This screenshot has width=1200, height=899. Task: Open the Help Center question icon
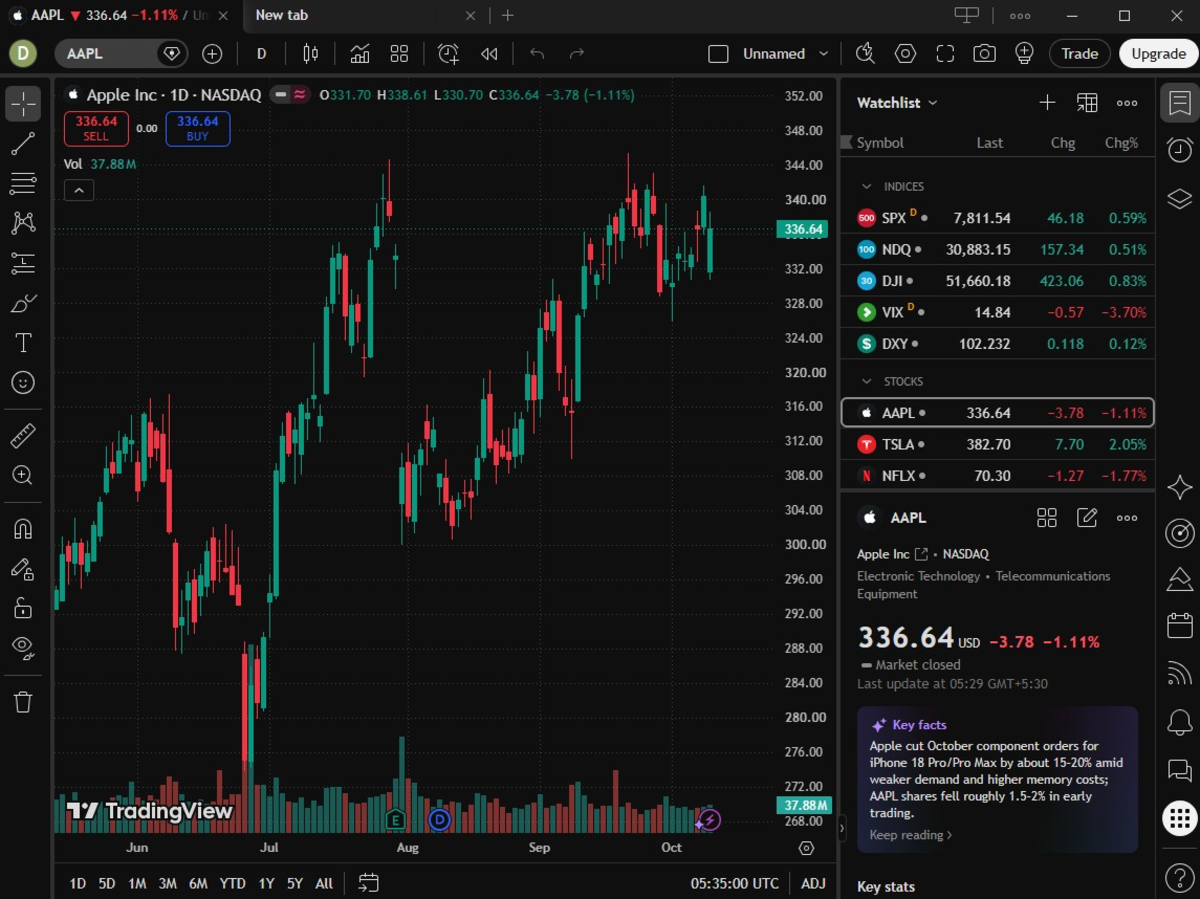click(x=1180, y=878)
